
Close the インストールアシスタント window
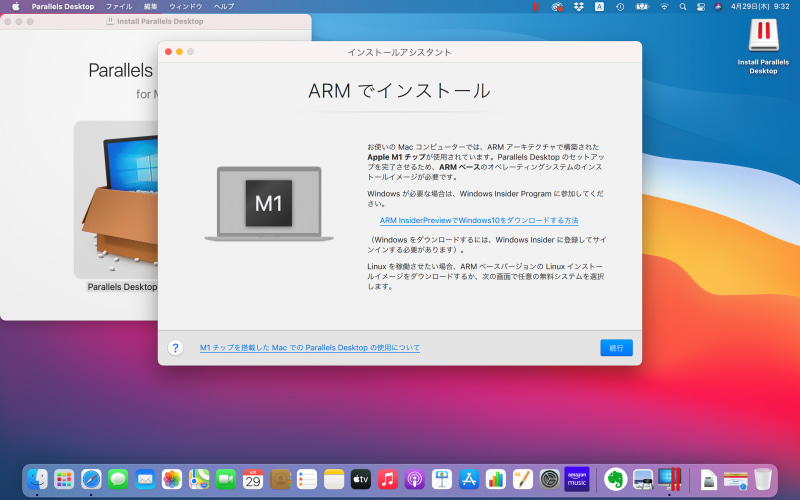[168, 52]
